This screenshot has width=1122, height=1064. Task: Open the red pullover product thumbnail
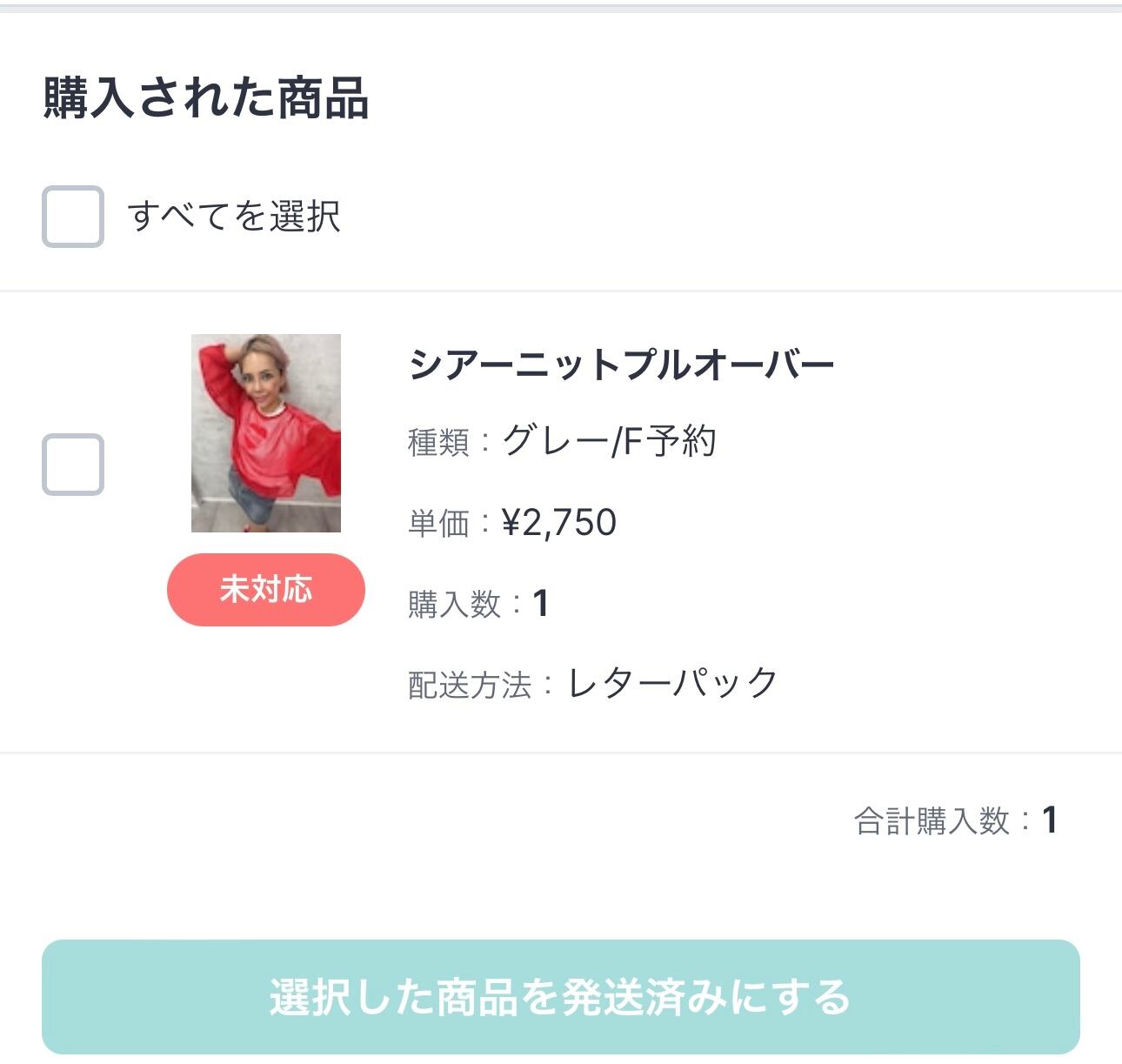click(266, 432)
